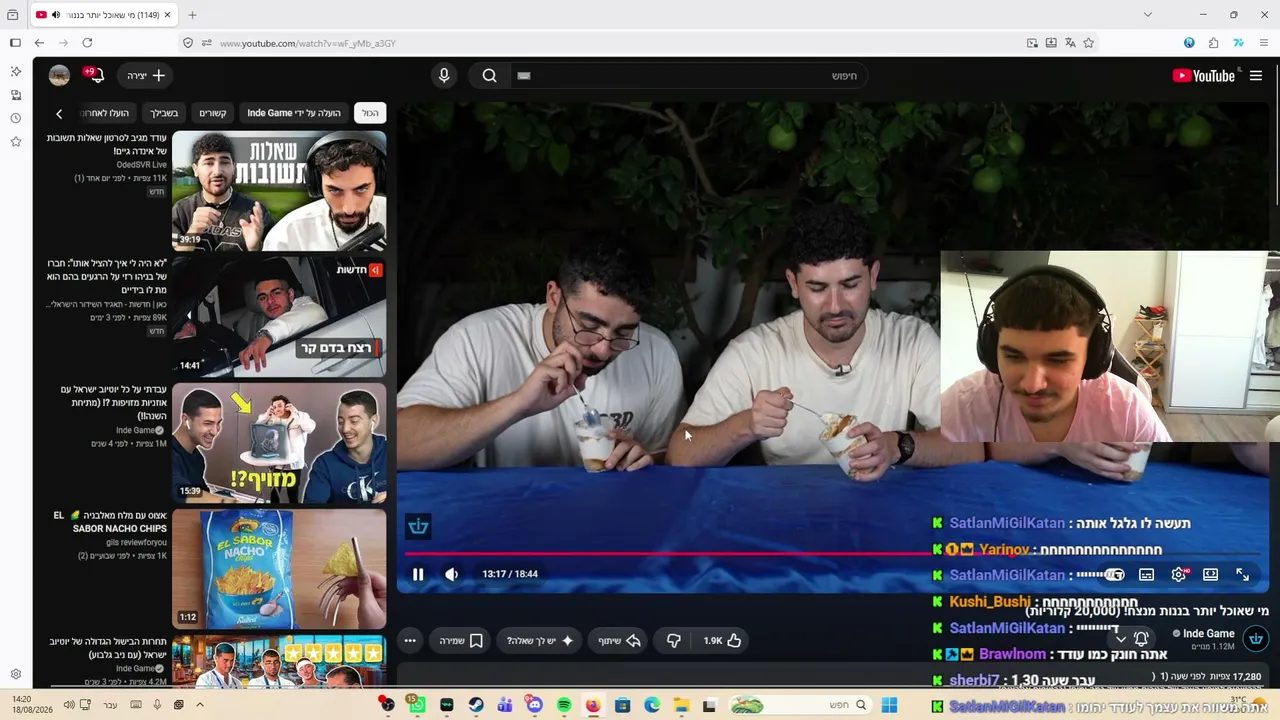This screenshot has width=1280, height=720.
Task: Dislike the video with thumbs down
Action: (674, 640)
